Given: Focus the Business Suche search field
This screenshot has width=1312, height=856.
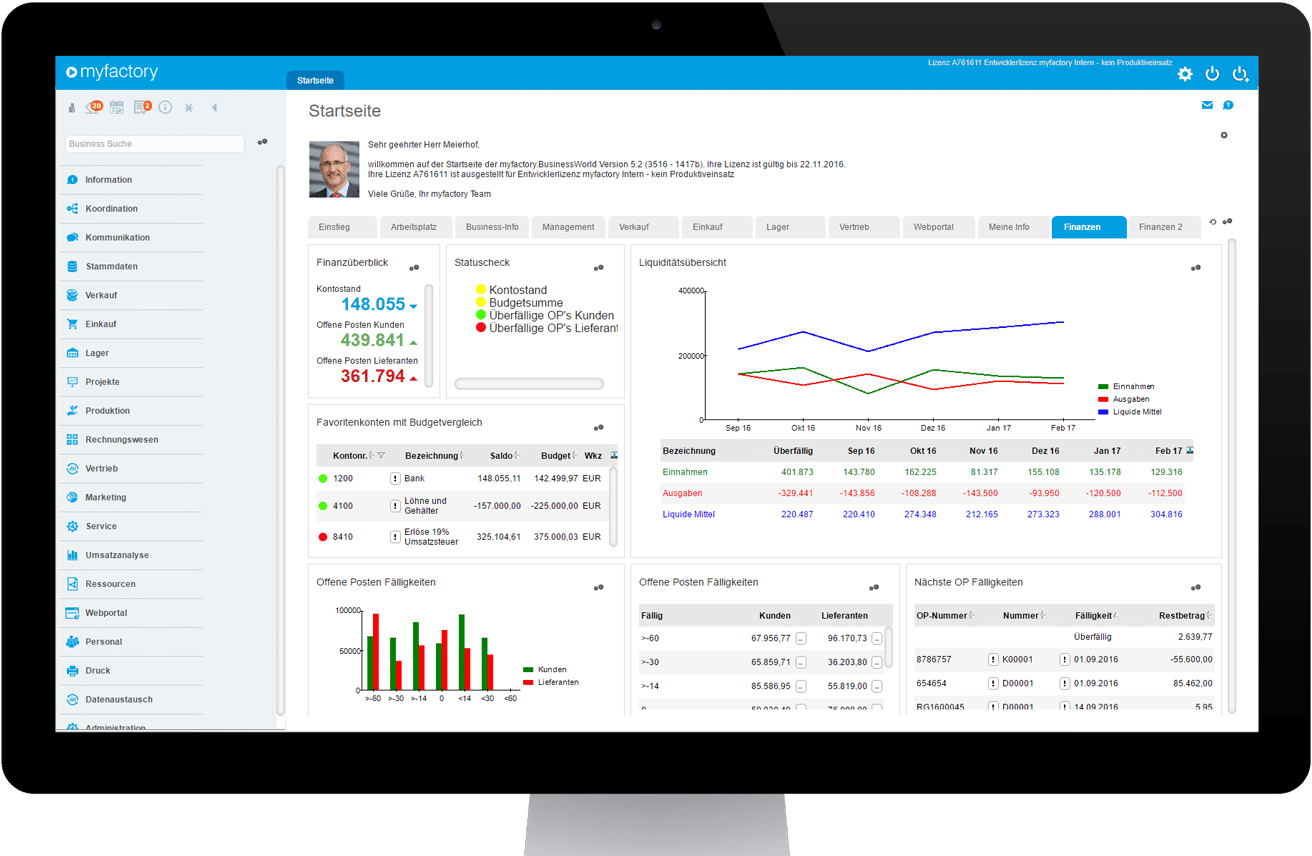Looking at the screenshot, I should click(x=154, y=144).
